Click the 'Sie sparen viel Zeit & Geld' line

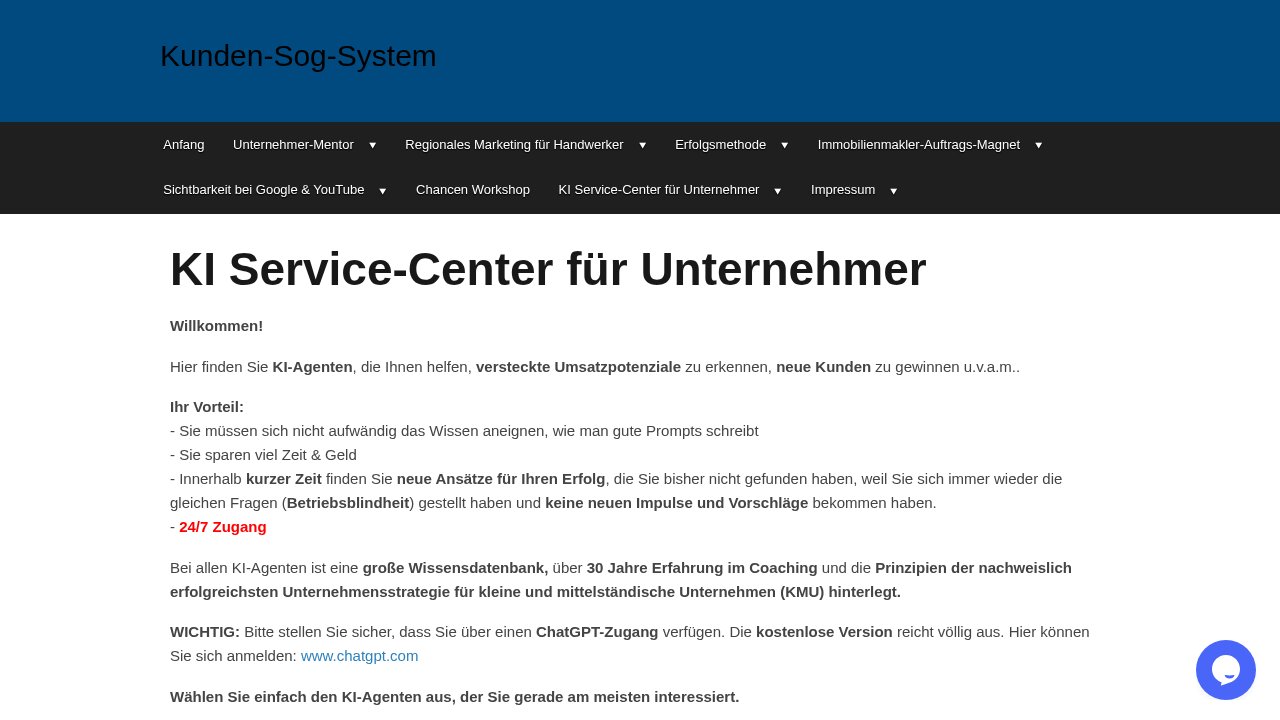[x=264, y=455]
